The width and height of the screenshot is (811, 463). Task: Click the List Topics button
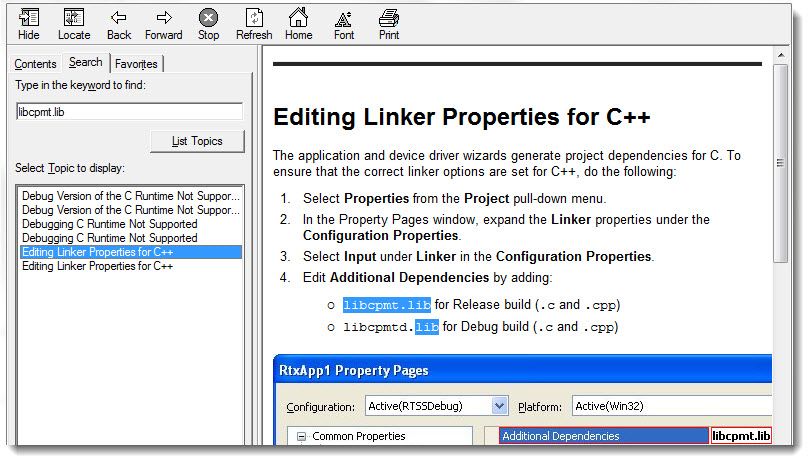tap(196, 141)
